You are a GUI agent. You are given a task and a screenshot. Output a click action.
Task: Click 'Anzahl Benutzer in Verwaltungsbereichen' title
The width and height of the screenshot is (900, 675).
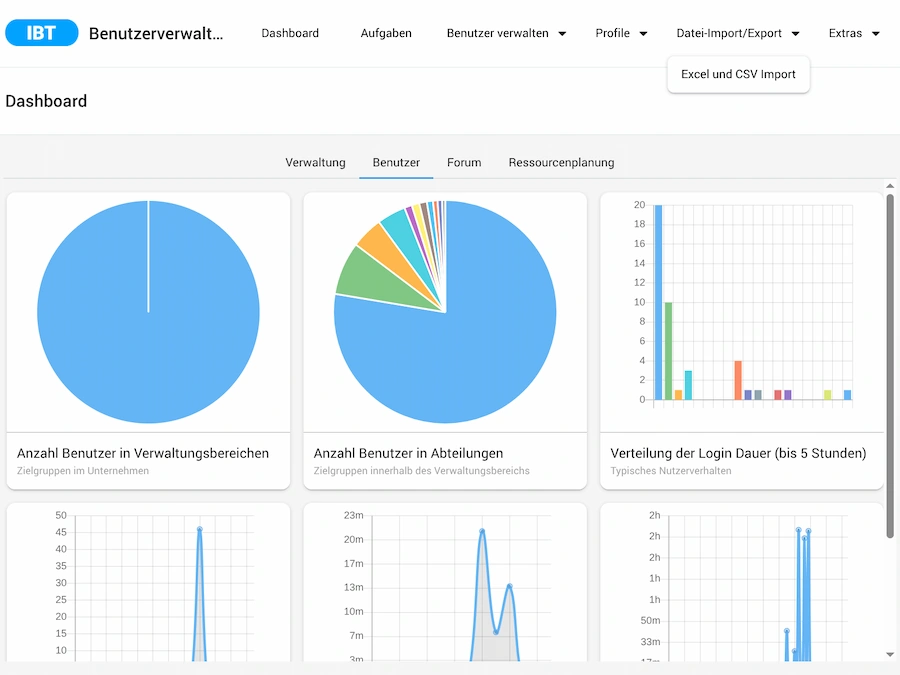(143, 453)
